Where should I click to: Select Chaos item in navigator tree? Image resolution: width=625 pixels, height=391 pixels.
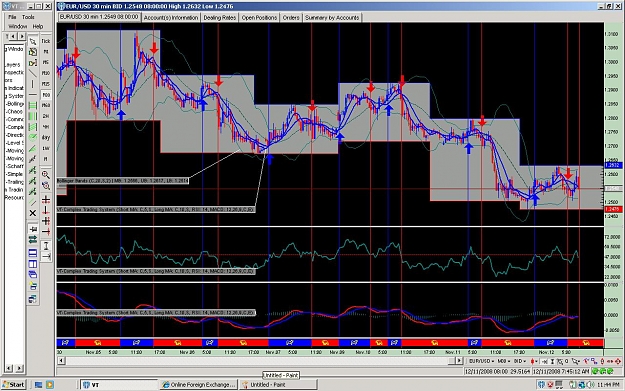pyautogui.click(x=15, y=112)
